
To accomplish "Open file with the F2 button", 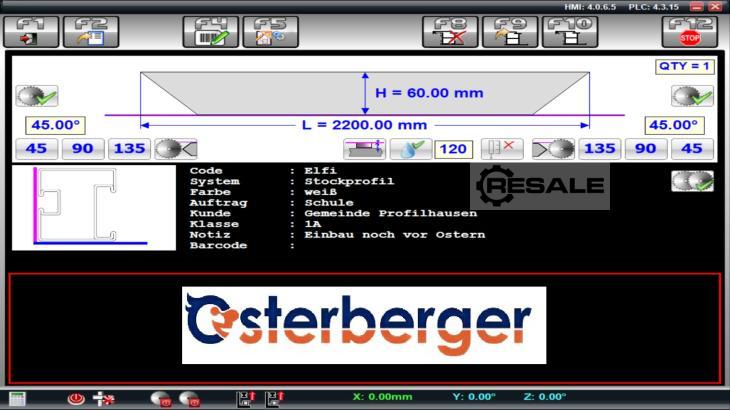I will [90, 31].
